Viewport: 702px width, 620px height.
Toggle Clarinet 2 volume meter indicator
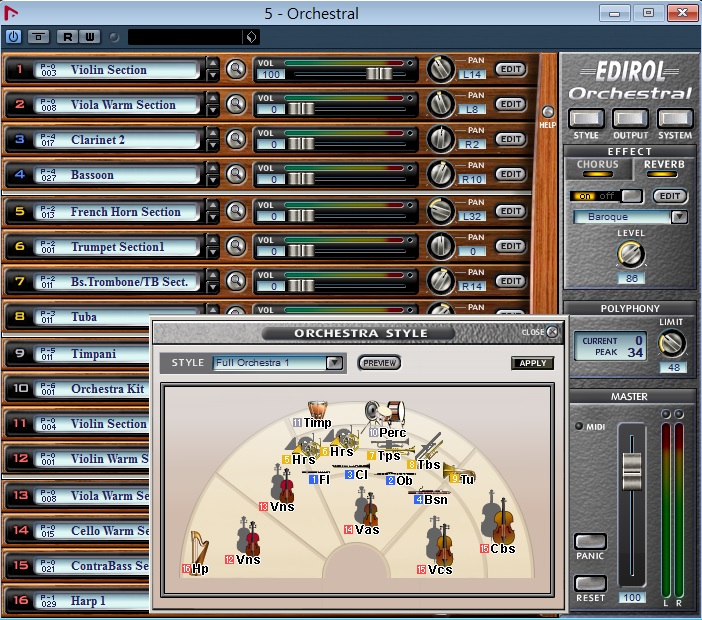pyautogui.click(x=410, y=133)
